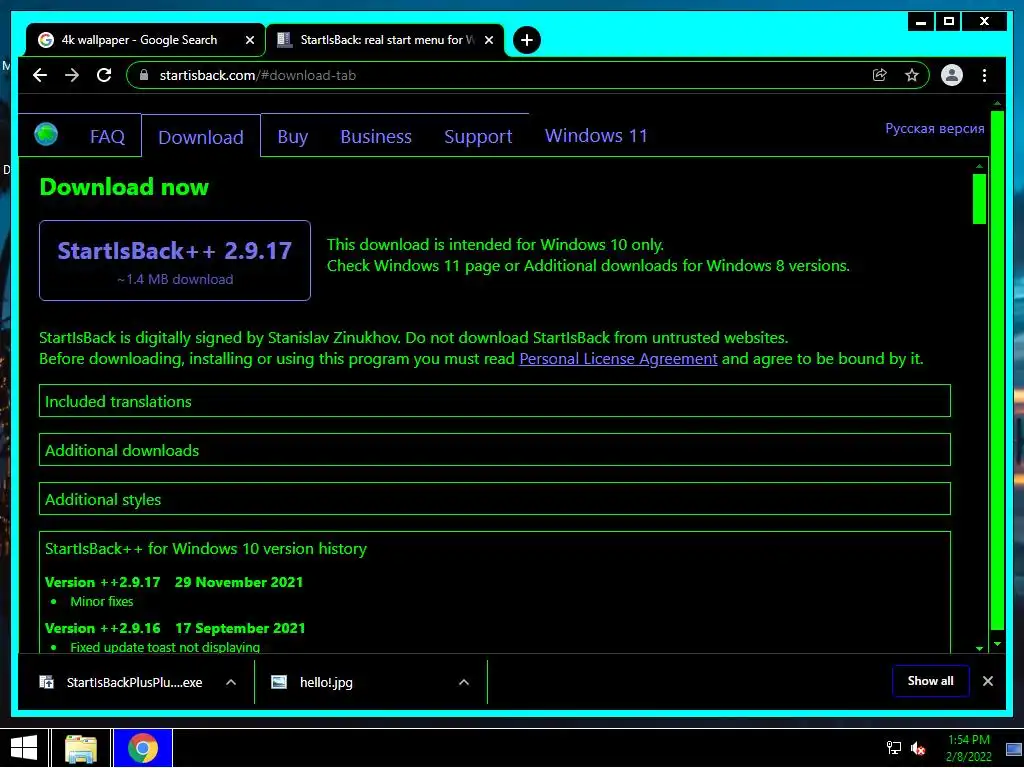
Task: Click the Download now heading
Action: (x=124, y=187)
